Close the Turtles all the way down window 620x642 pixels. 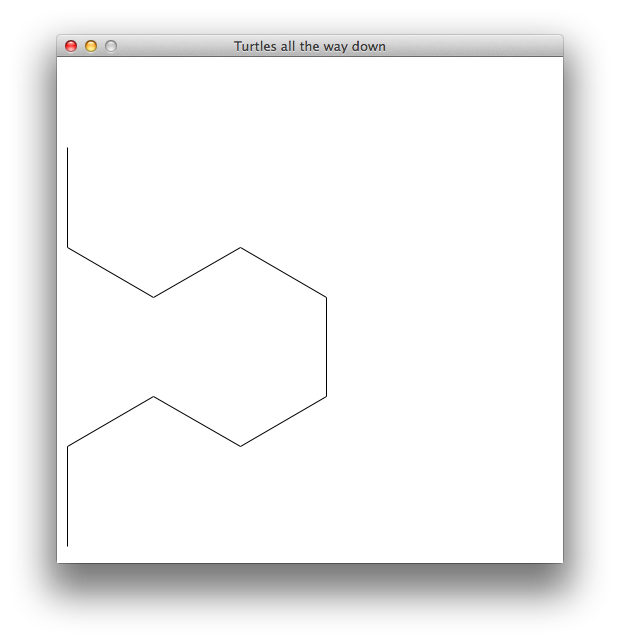[71, 46]
